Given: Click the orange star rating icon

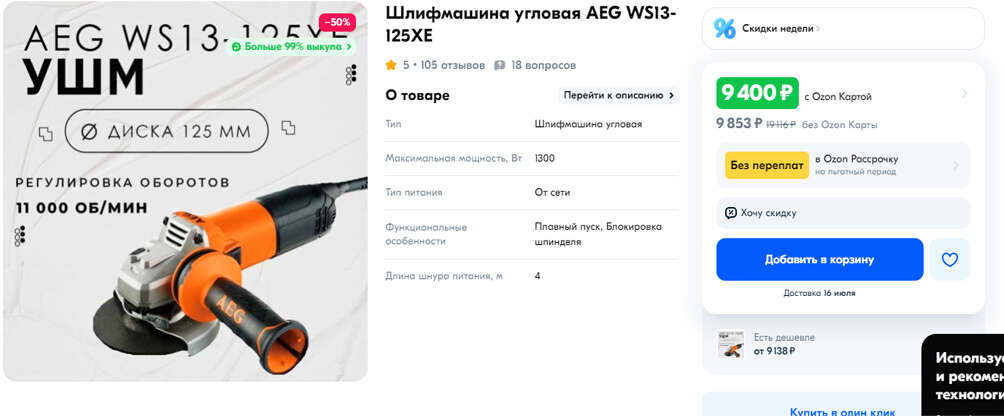Looking at the screenshot, I should pos(391,65).
